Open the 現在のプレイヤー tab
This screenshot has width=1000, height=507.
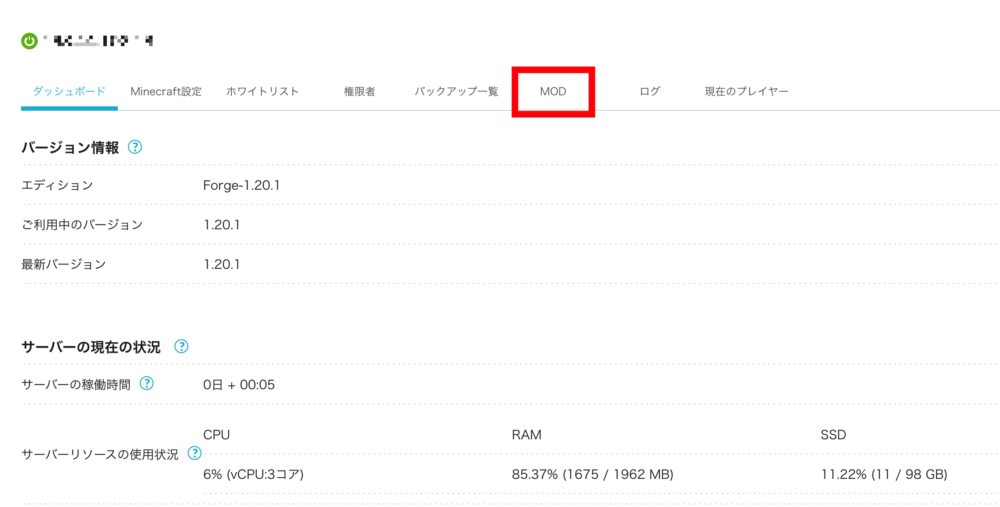tap(747, 92)
